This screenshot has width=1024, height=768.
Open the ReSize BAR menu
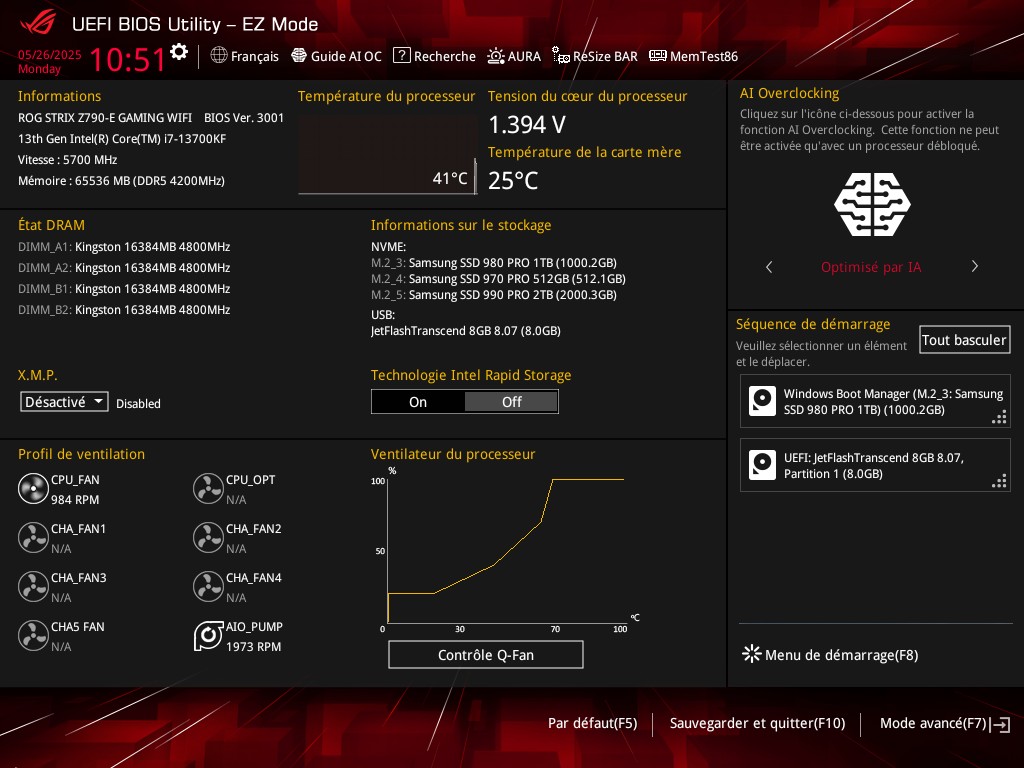click(595, 56)
